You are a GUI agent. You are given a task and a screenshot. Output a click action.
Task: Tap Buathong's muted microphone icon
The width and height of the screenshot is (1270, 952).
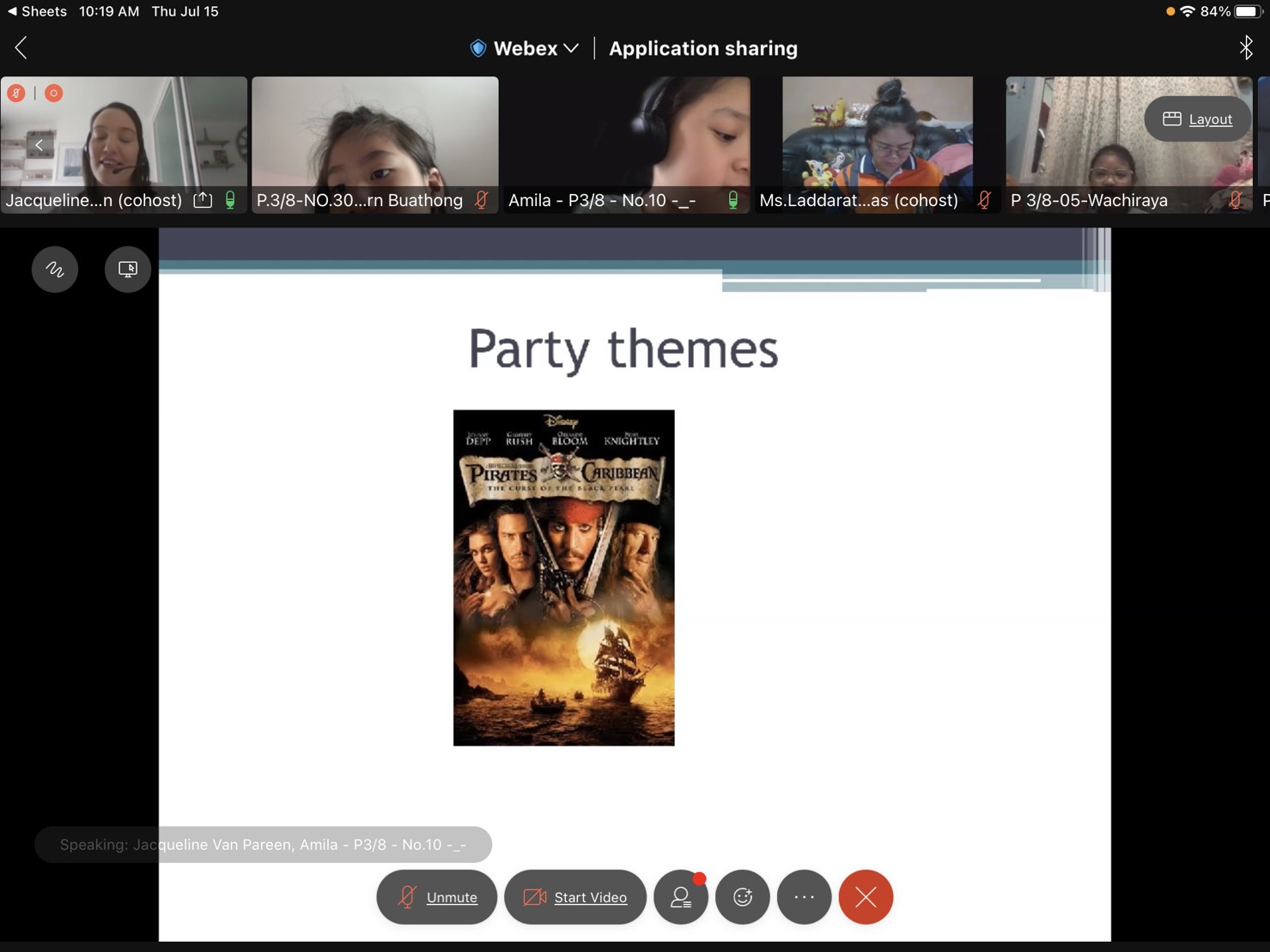[482, 200]
